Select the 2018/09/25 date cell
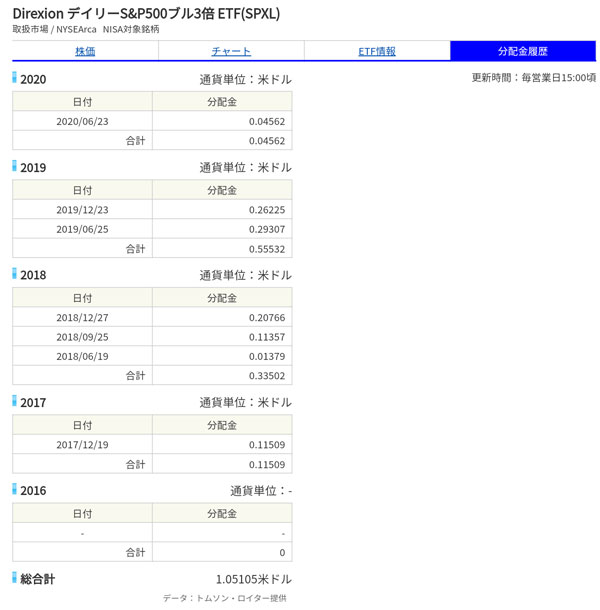 tap(82, 336)
